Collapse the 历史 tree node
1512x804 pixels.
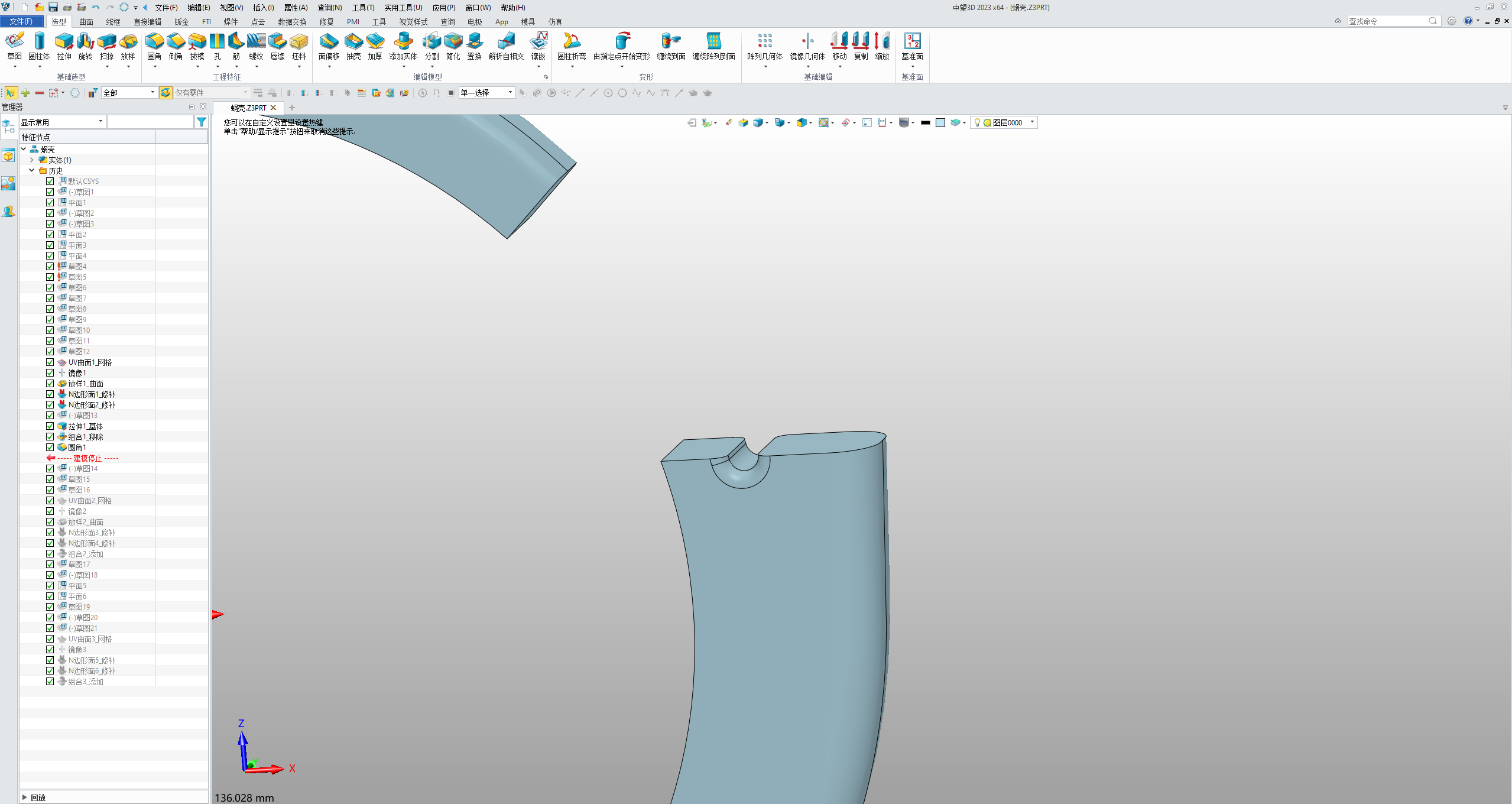pyautogui.click(x=32, y=170)
